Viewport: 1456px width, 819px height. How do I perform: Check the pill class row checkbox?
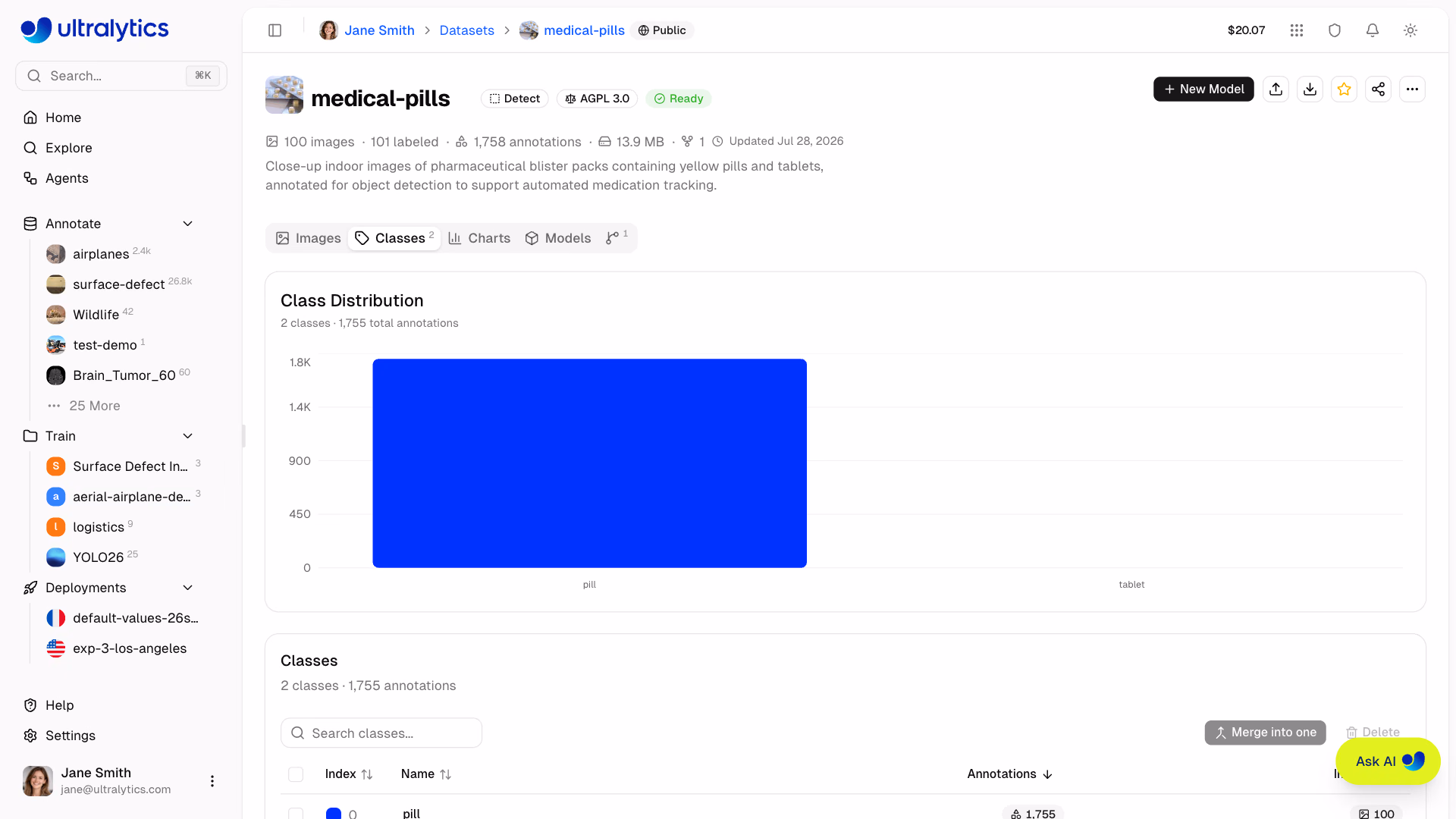pyautogui.click(x=296, y=814)
